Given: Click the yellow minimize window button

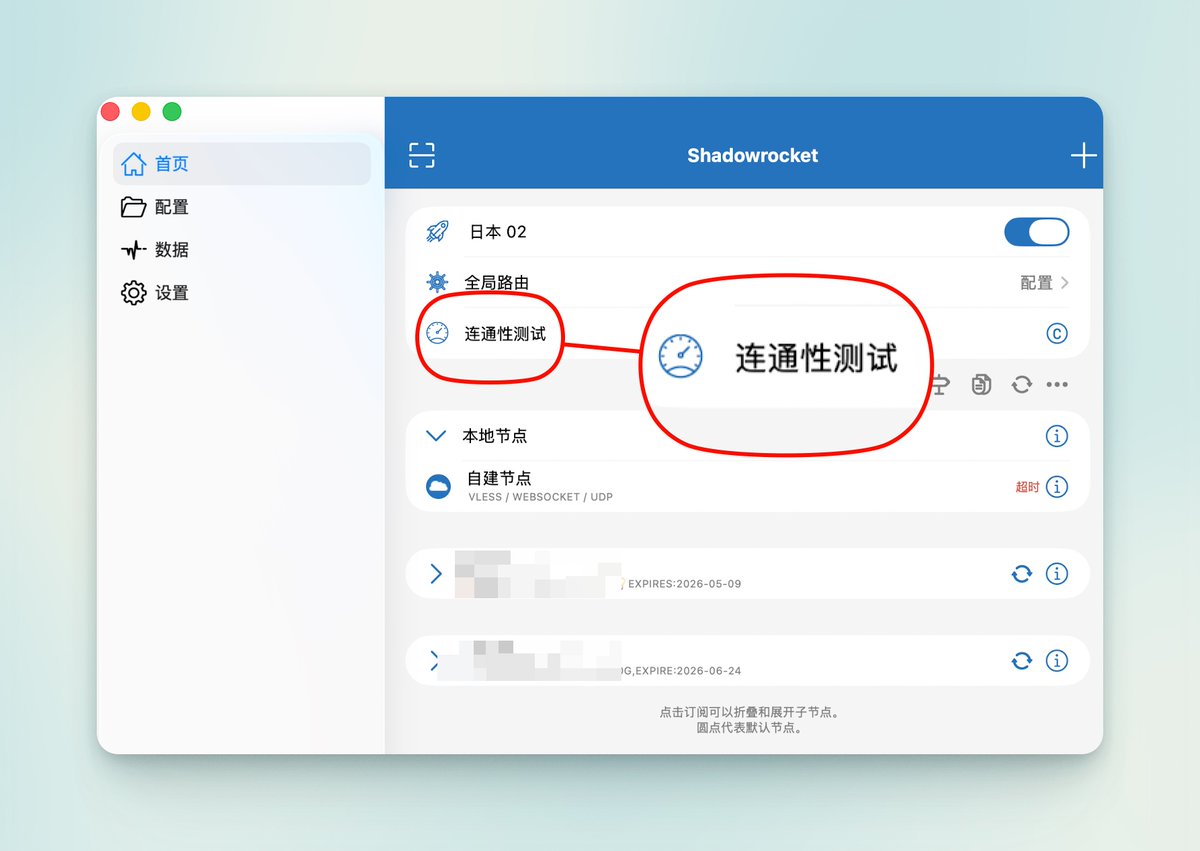Looking at the screenshot, I should pos(141,112).
